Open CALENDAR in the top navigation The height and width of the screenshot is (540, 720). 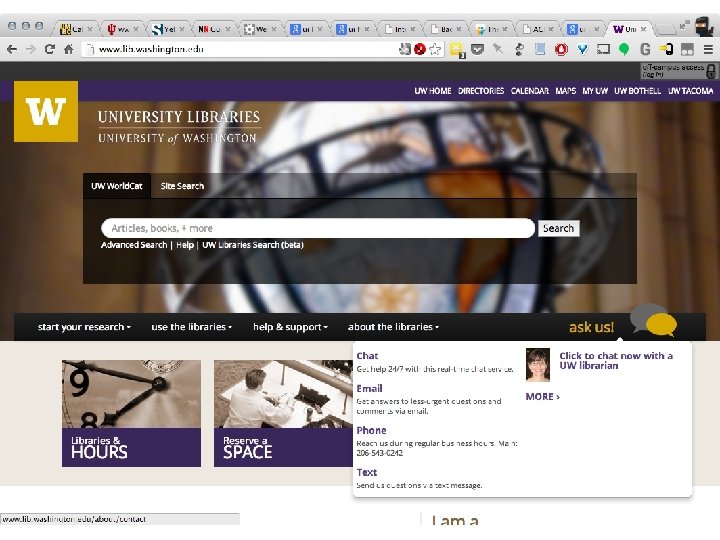530,91
